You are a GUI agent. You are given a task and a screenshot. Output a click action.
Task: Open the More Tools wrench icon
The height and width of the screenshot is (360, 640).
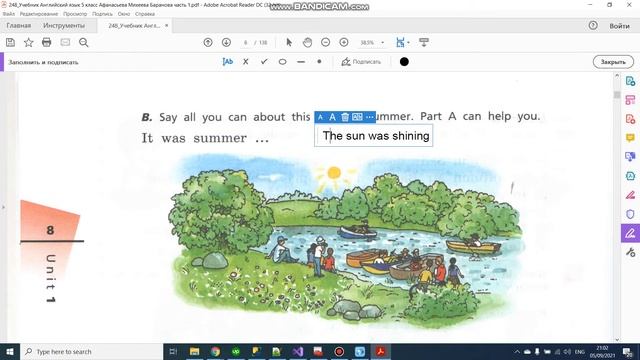(630, 253)
